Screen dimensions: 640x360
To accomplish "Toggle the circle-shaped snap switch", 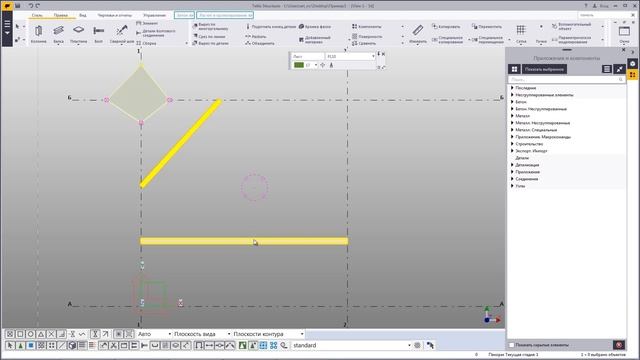I will point(30,334).
